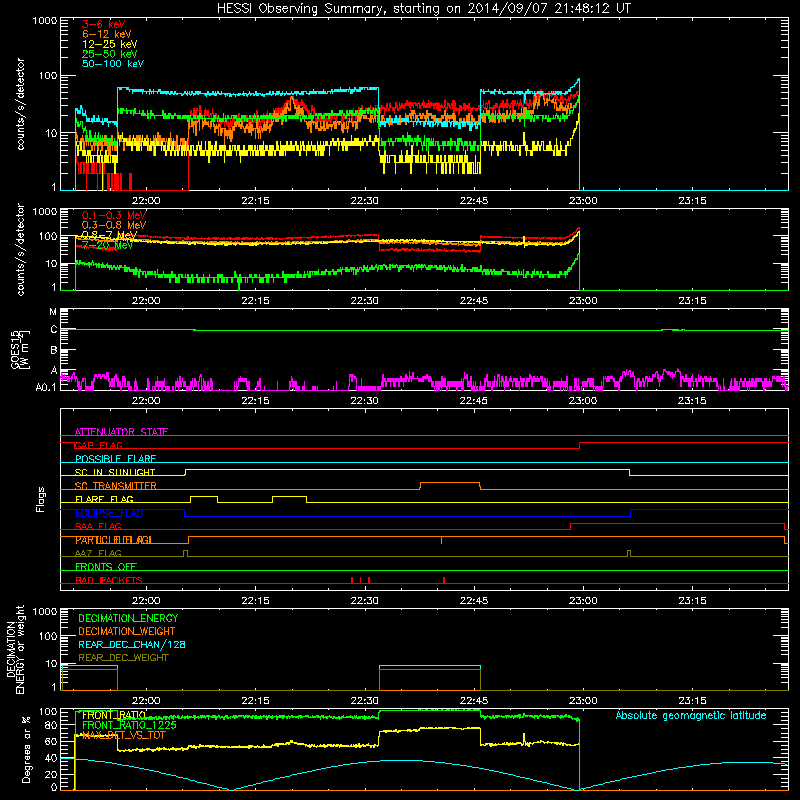This screenshot has width=800, height=800.
Task: Click the 'DECIMATION_ENERGY' legend label
Action: coord(128,618)
